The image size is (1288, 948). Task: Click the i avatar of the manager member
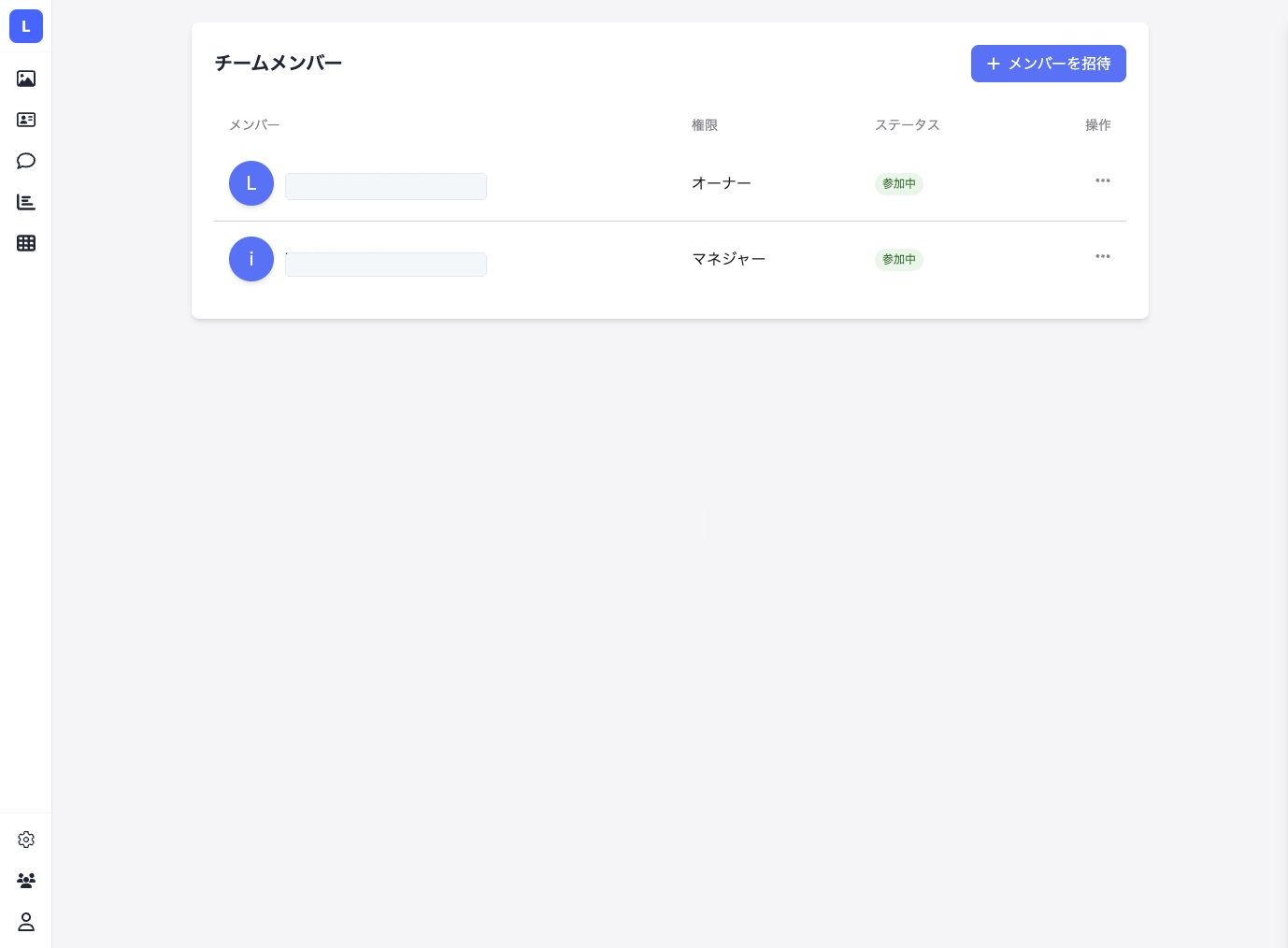[x=251, y=259]
